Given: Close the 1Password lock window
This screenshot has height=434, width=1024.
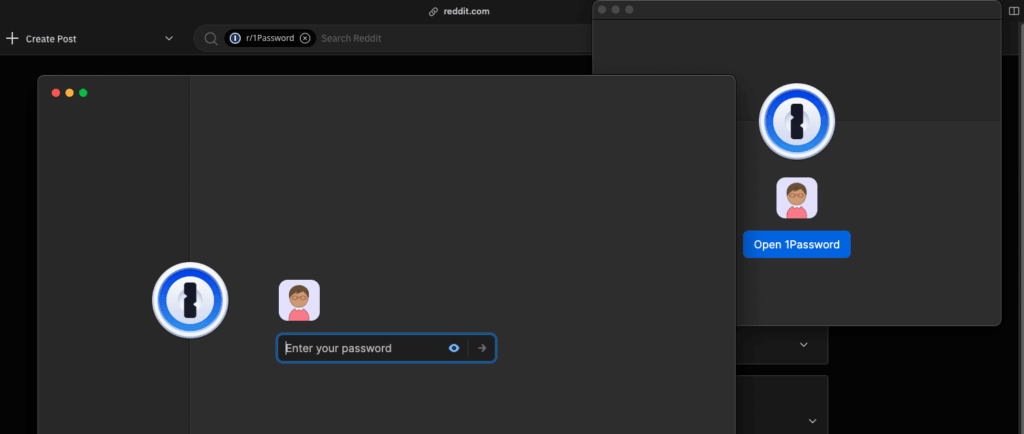Looking at the screenshot, I should [x=56, y=93].
